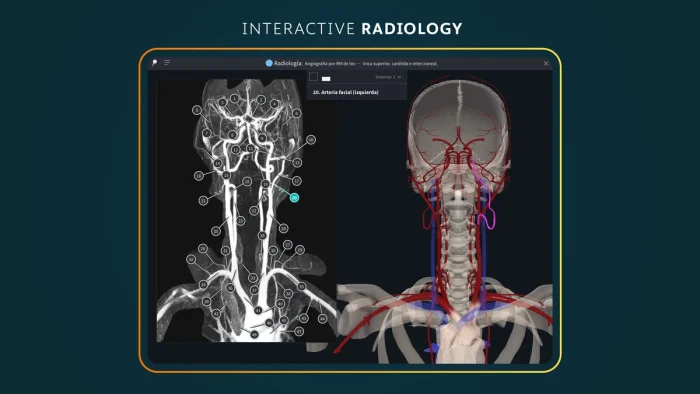This screenshot has height=394, width=700.
Task: Select the '20. Arteria facial (izquierda)' label
Action: [346, 92]
